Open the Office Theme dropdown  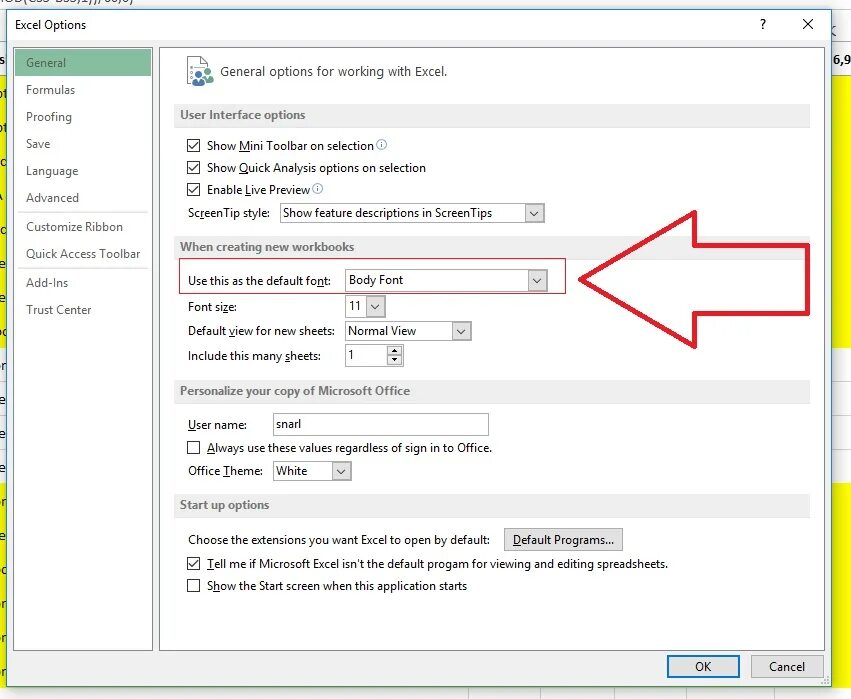[x=341, y=471]
